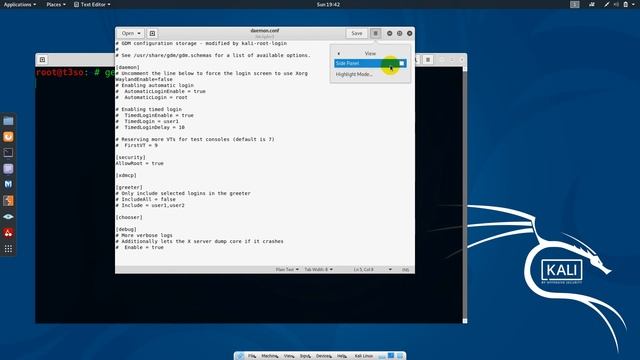Open the Ln 5, Col 8 position dropdown
This screenshot has height=360, width=640.
(372, 269)
